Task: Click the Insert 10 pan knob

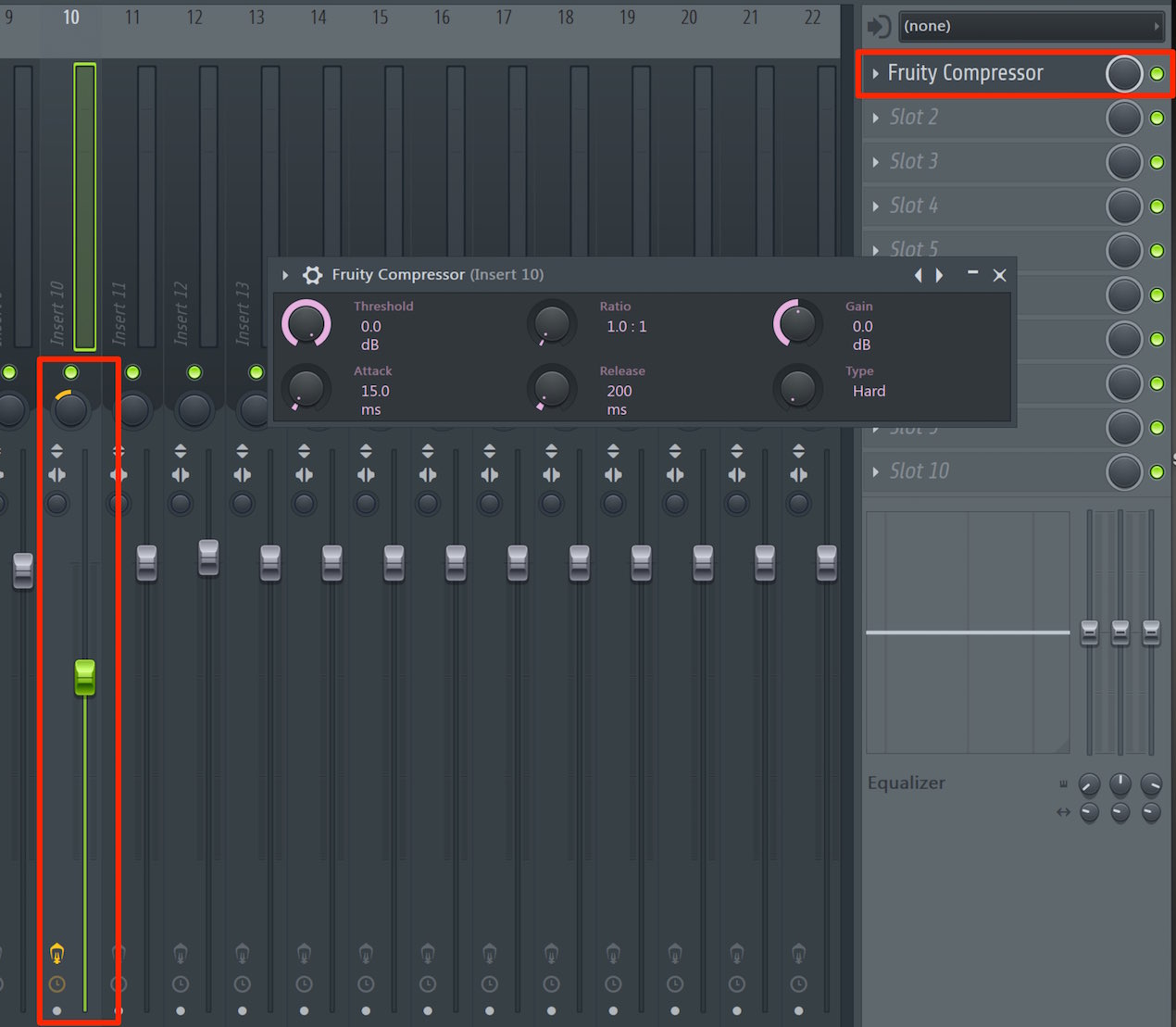Action: pos(71,409)
